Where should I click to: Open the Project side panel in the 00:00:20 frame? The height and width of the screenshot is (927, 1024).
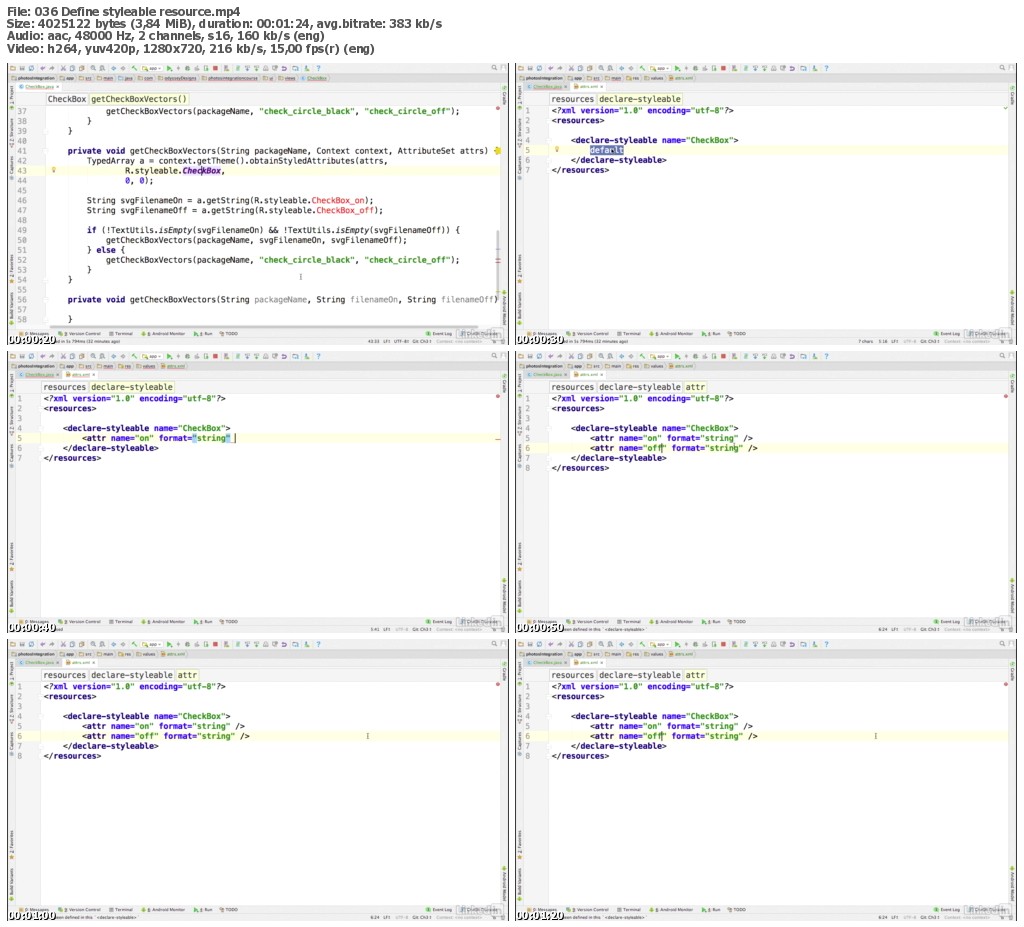click(x=11, y=98)
